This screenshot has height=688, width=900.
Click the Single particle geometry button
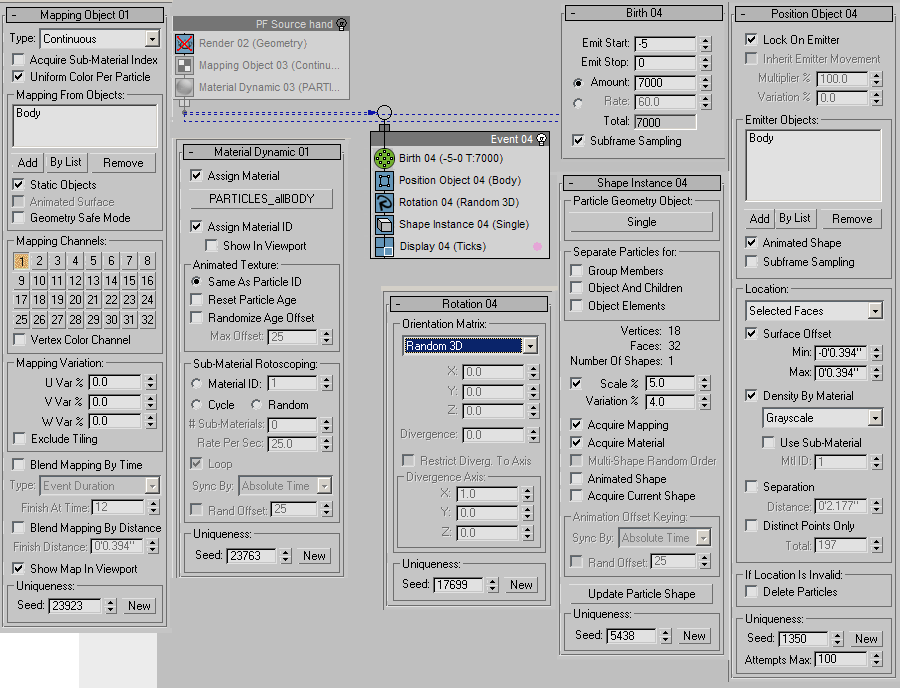641,222
